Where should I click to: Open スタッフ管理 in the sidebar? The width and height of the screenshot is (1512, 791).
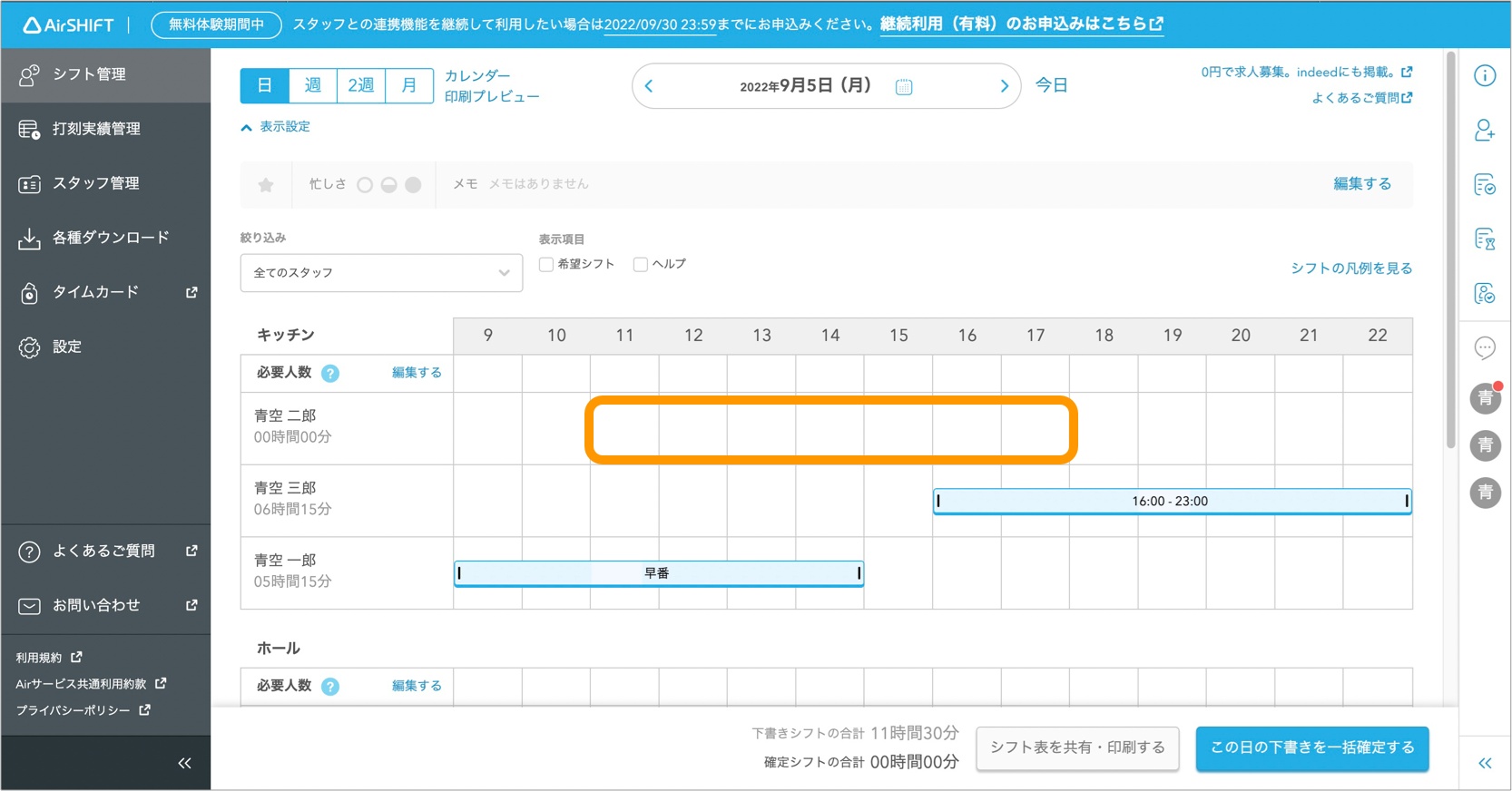pos(96,183)
